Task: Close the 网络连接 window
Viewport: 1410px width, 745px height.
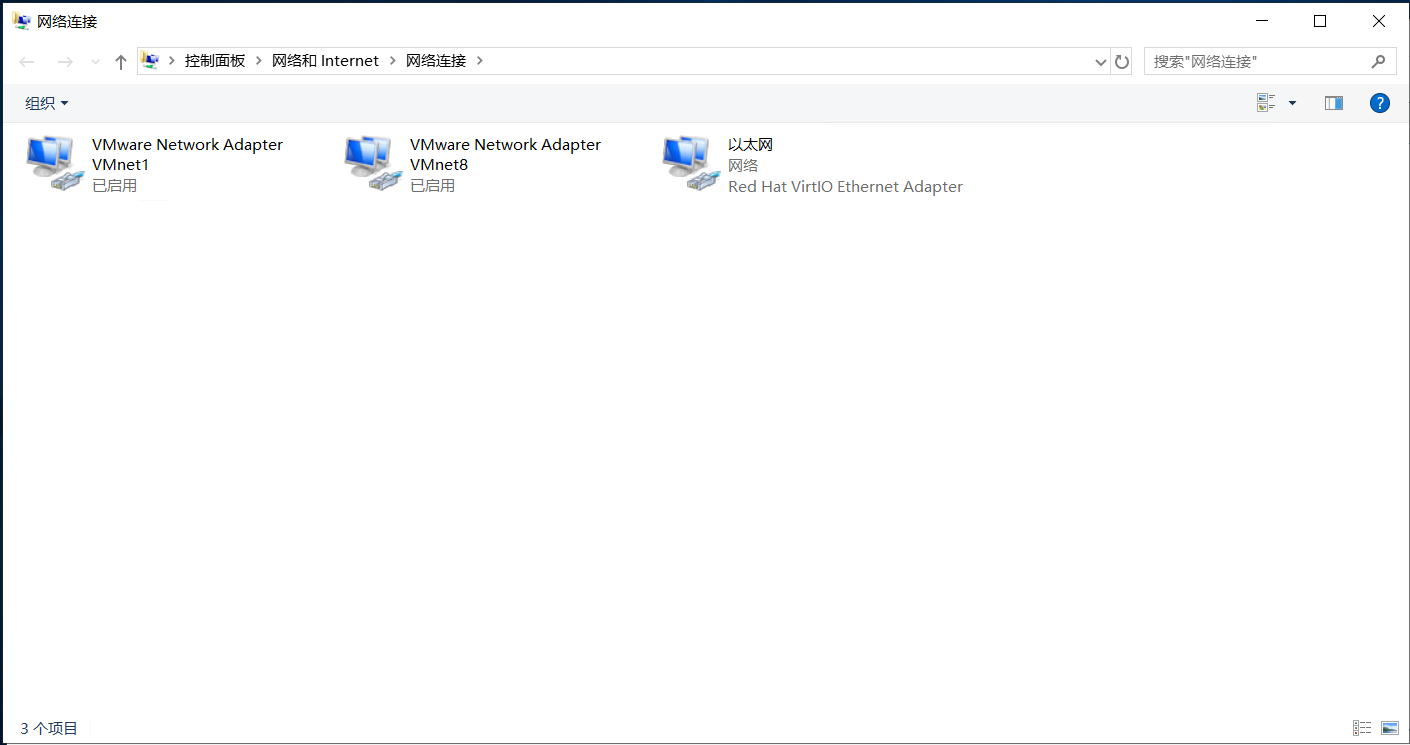Action: [x=1379, y=21]
